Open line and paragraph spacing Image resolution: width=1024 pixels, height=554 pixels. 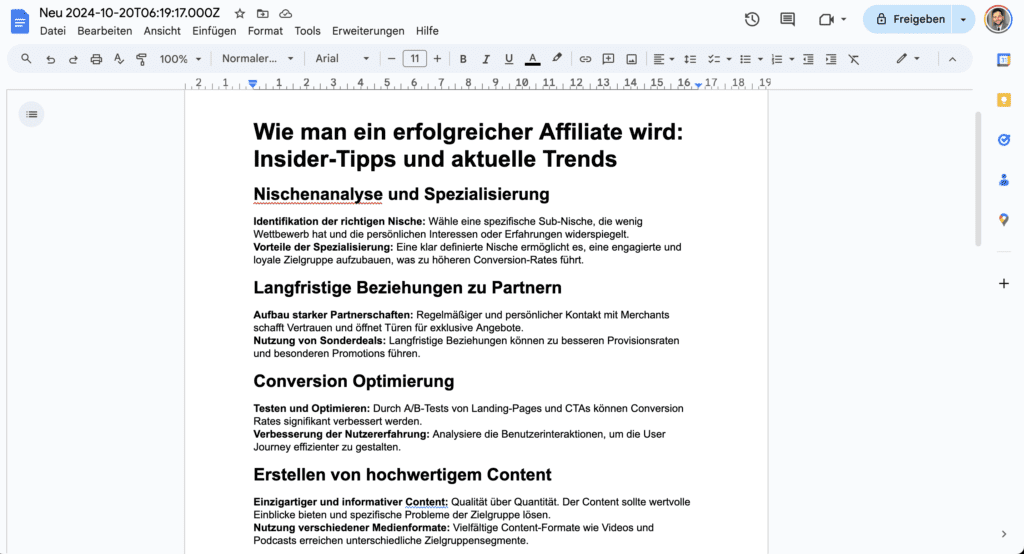click(x=690, y=59)
